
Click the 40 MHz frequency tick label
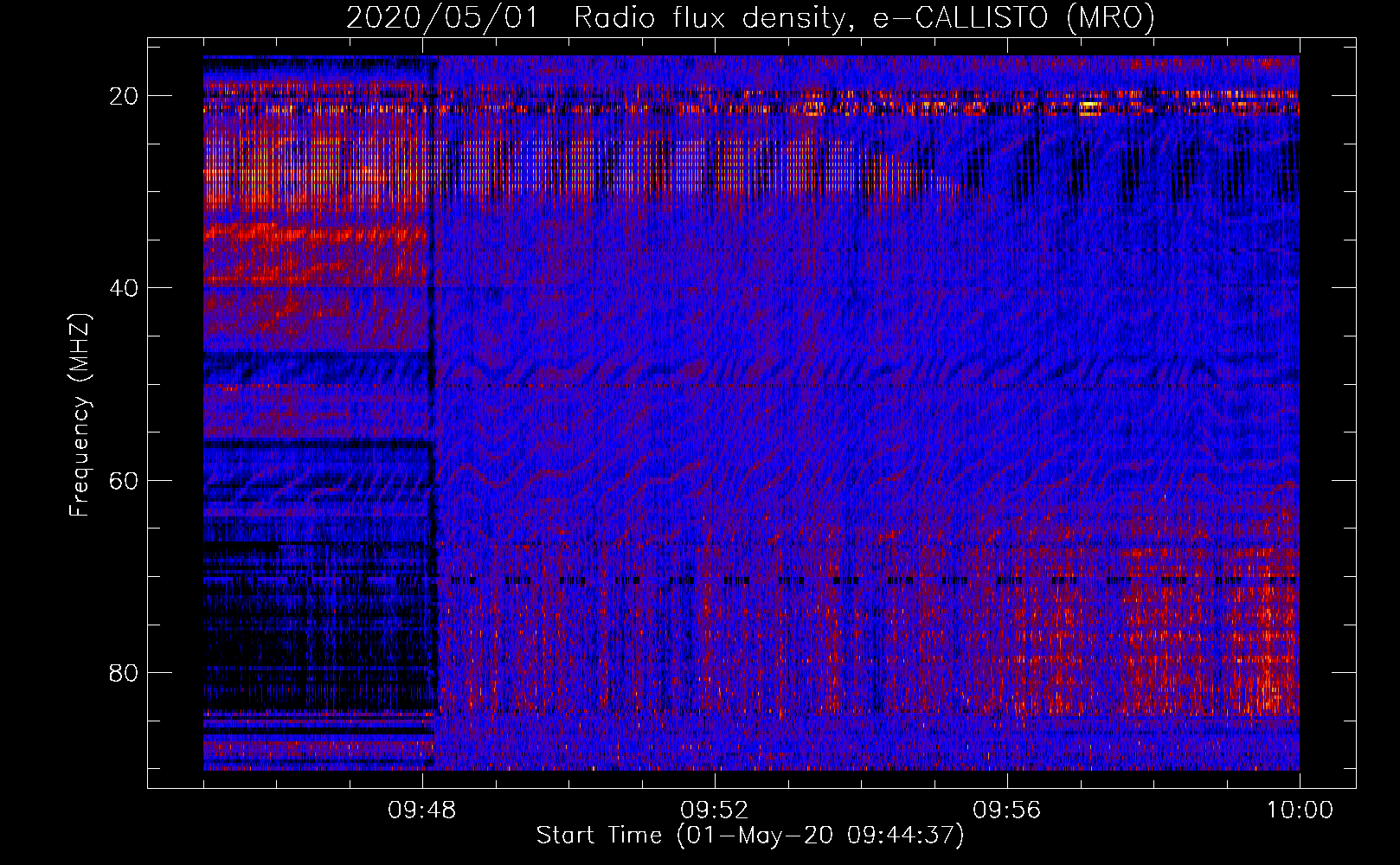[x=124, y=287]
